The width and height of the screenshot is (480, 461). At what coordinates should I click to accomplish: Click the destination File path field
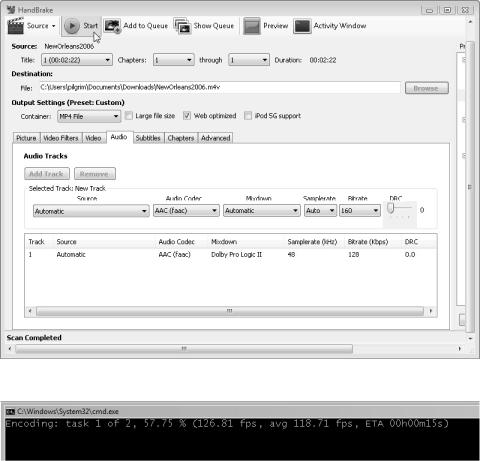tap(220, 88)
